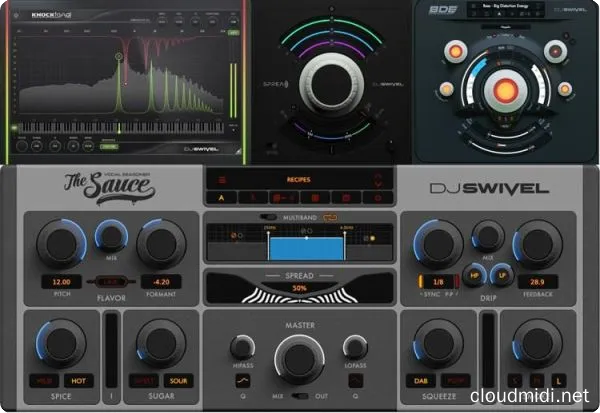The image size is (600, 413).
Task: Click the green peak node circle in Knocktonal
Action: [x=119, y=57]
